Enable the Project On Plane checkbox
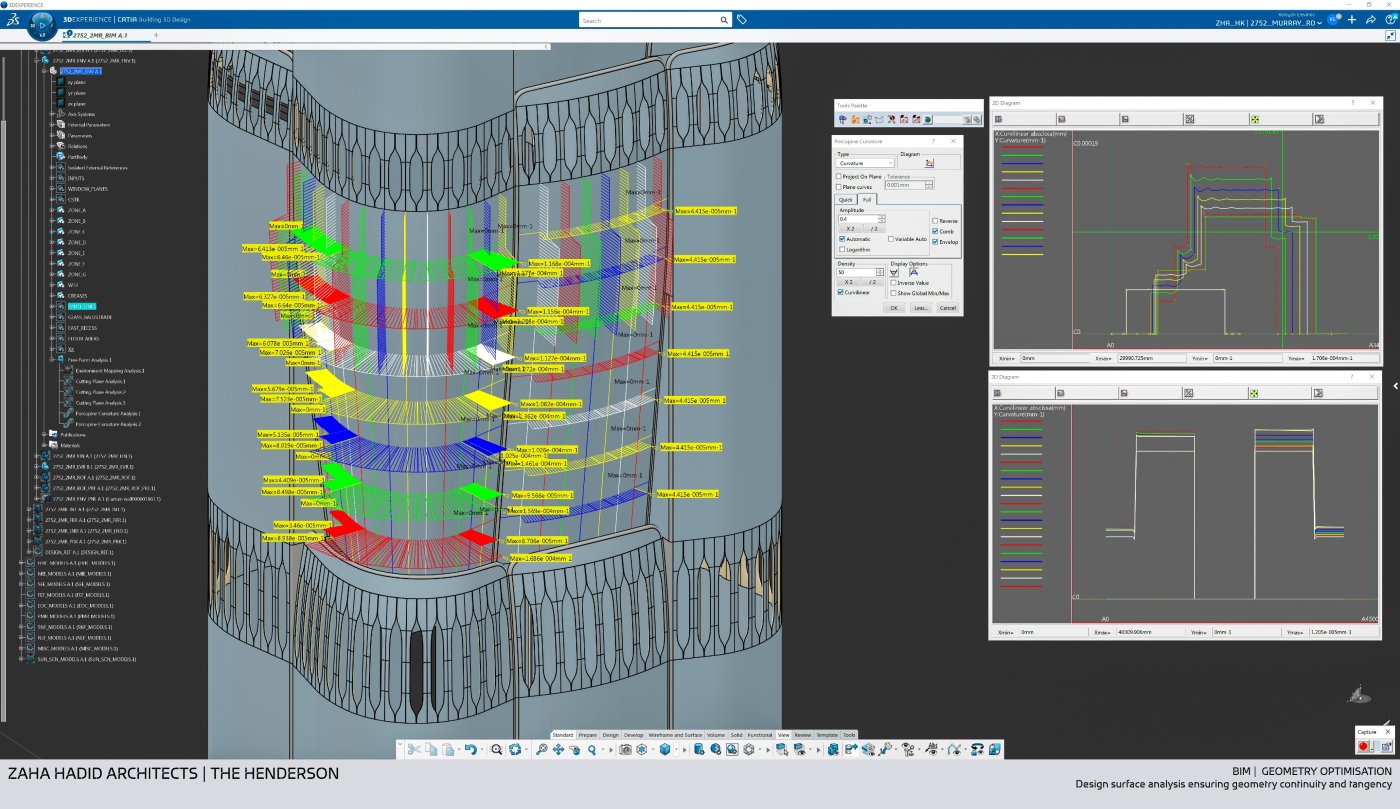Screen dimensions: 1400x809 pos(839,177)
